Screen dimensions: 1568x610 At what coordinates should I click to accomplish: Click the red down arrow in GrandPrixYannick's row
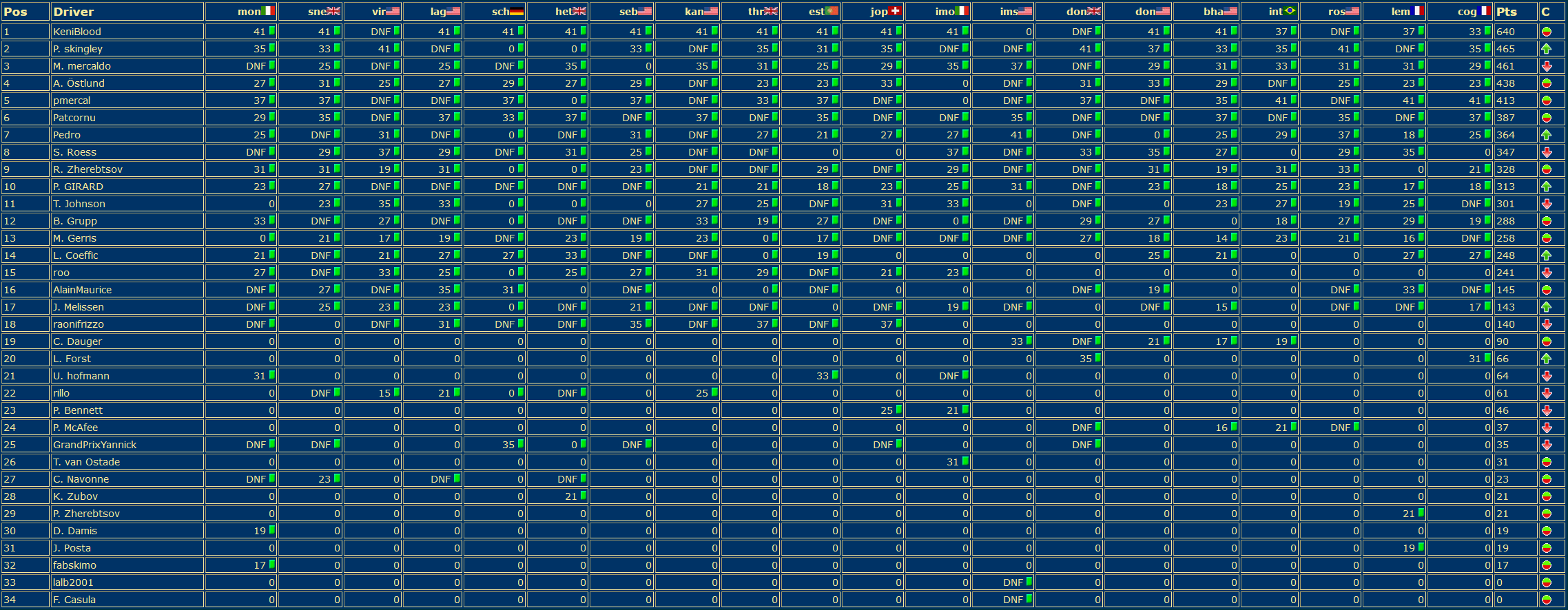tap(1546, 445)
